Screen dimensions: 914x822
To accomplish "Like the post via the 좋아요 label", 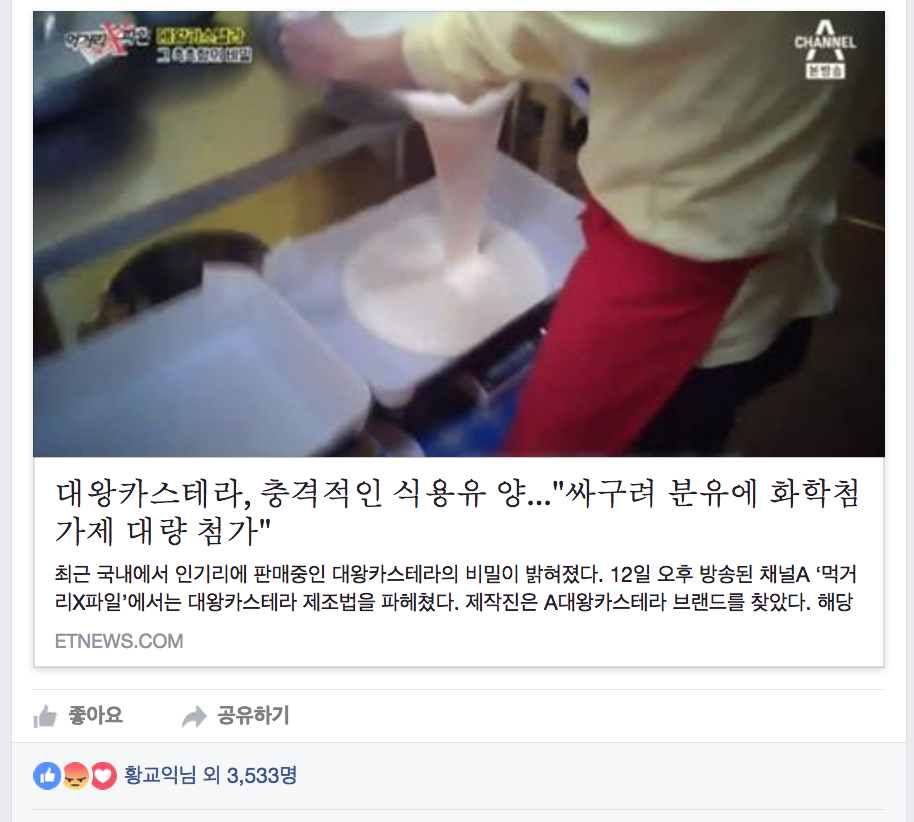I will coord(96,715).
